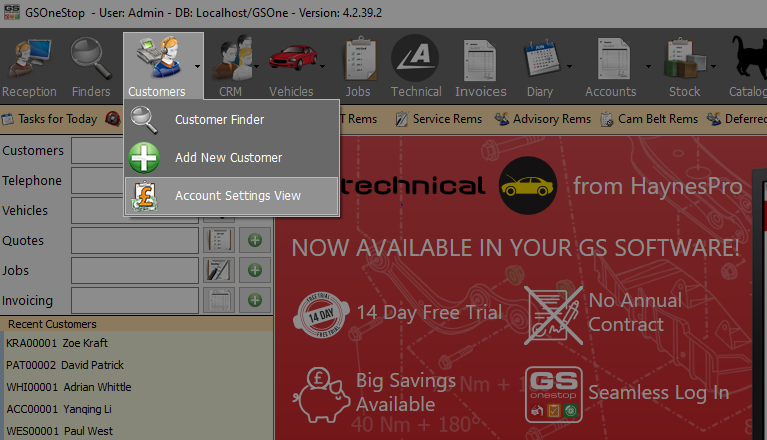This screenshot has height=440, width=767.
Task: Open the CRM people icon
Action: click(232, 66)
